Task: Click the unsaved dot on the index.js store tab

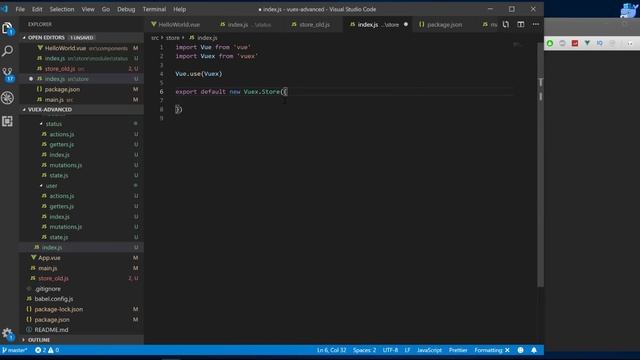Action: pos(406,24)
